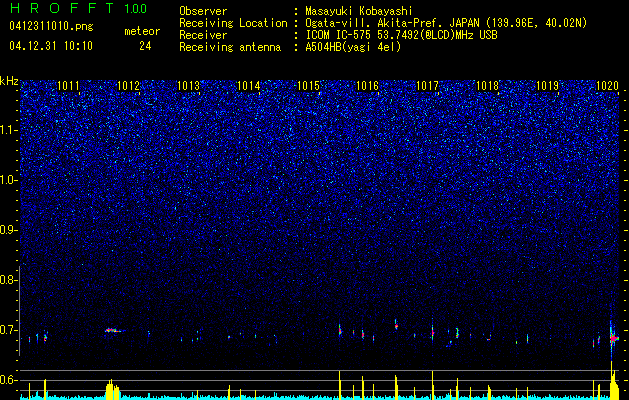Click the A504HB(yagi 4el) antenna text
This screenshot has width=629, height=400.
point(353,47)
